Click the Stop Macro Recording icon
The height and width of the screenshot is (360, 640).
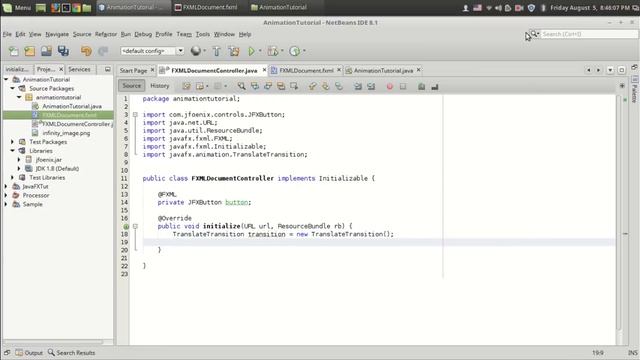tap(403, 87)
